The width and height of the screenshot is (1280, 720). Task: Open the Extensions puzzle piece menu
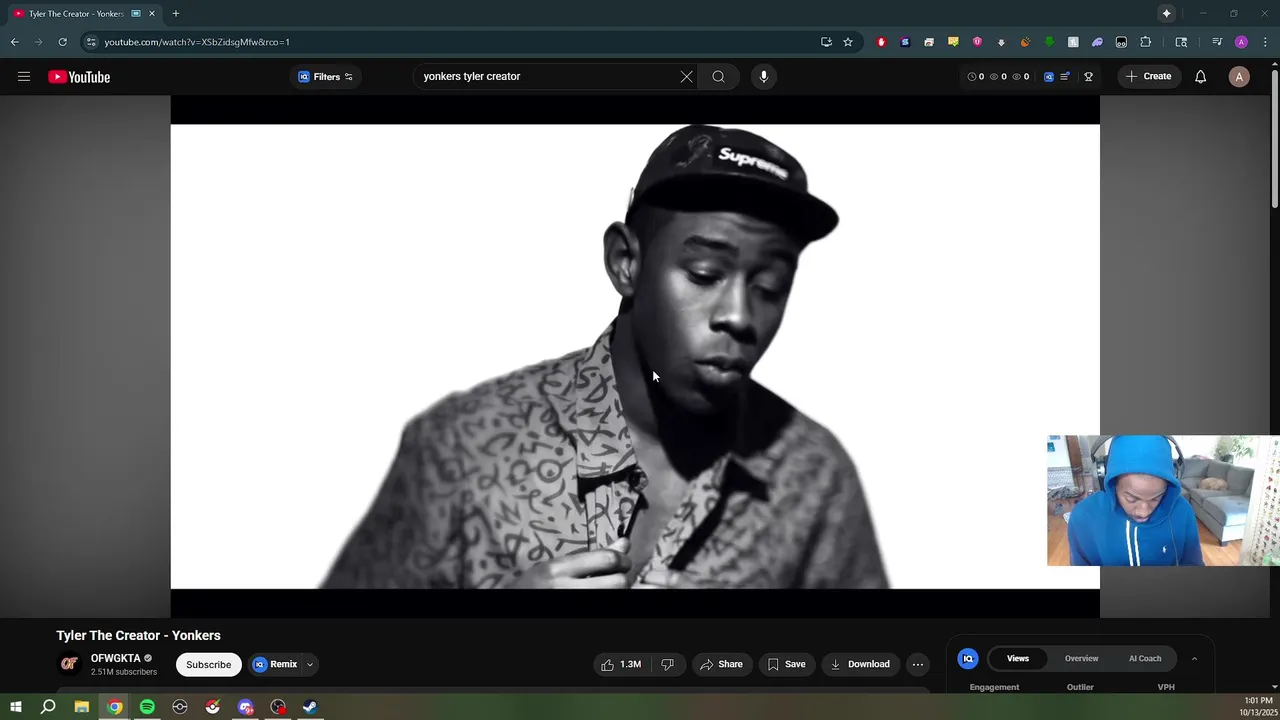pyautogui.click(x=1146, y=42)
